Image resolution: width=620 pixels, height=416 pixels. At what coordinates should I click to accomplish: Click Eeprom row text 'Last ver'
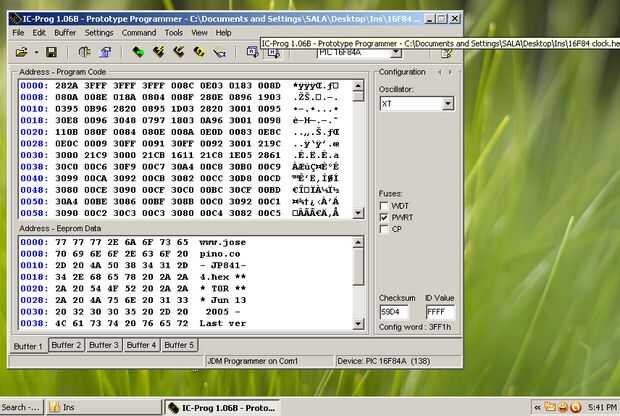coord(223,323)
